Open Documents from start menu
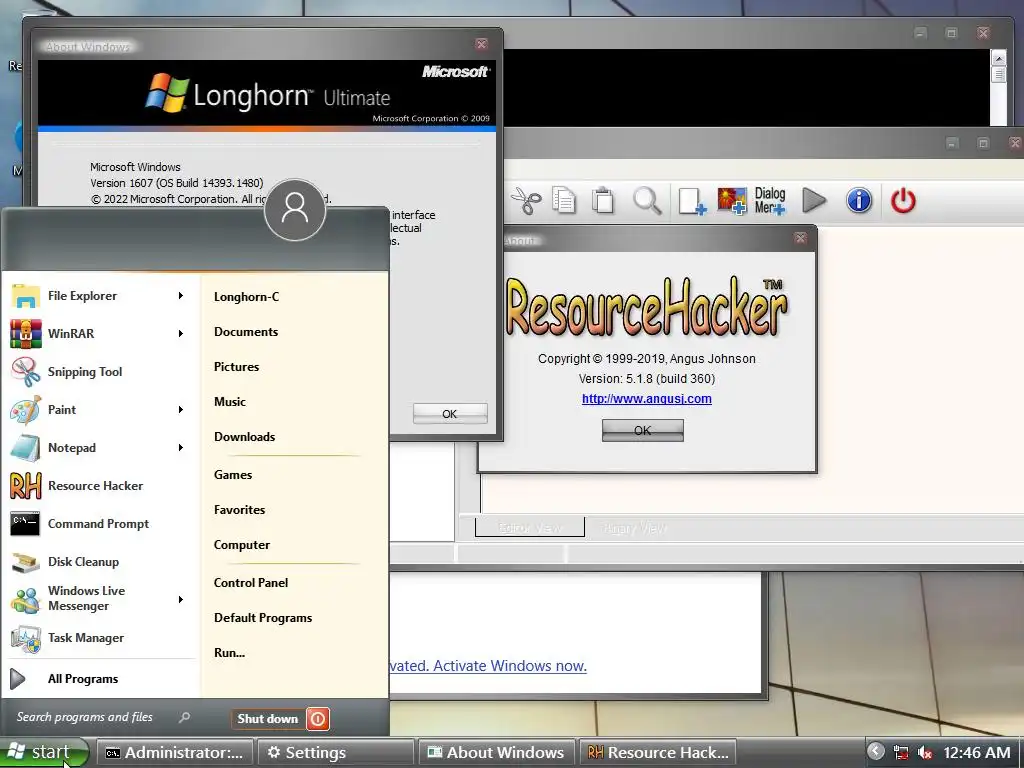This screenshot has height=768, width=1024. [x=246, y=332]
